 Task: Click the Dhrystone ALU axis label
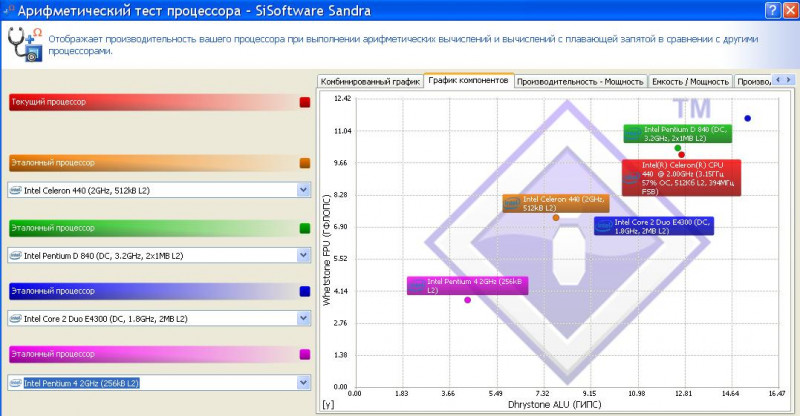(x=555, y=405)
